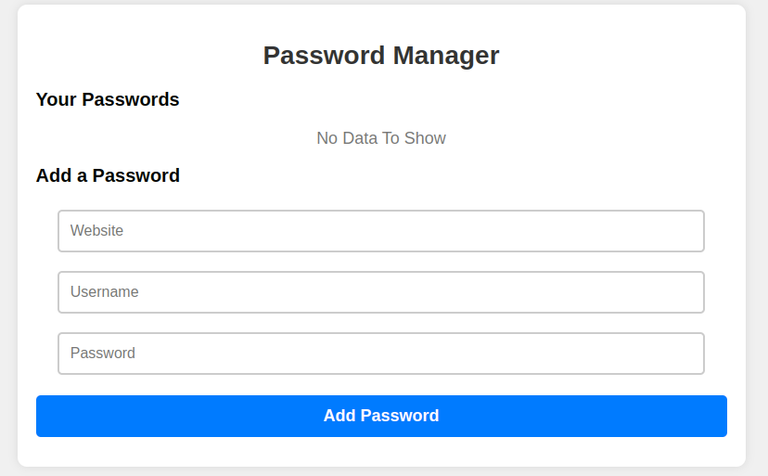Click the Password placeholder text
This screenshot has height=476, width=768.
tap(102, 353)
